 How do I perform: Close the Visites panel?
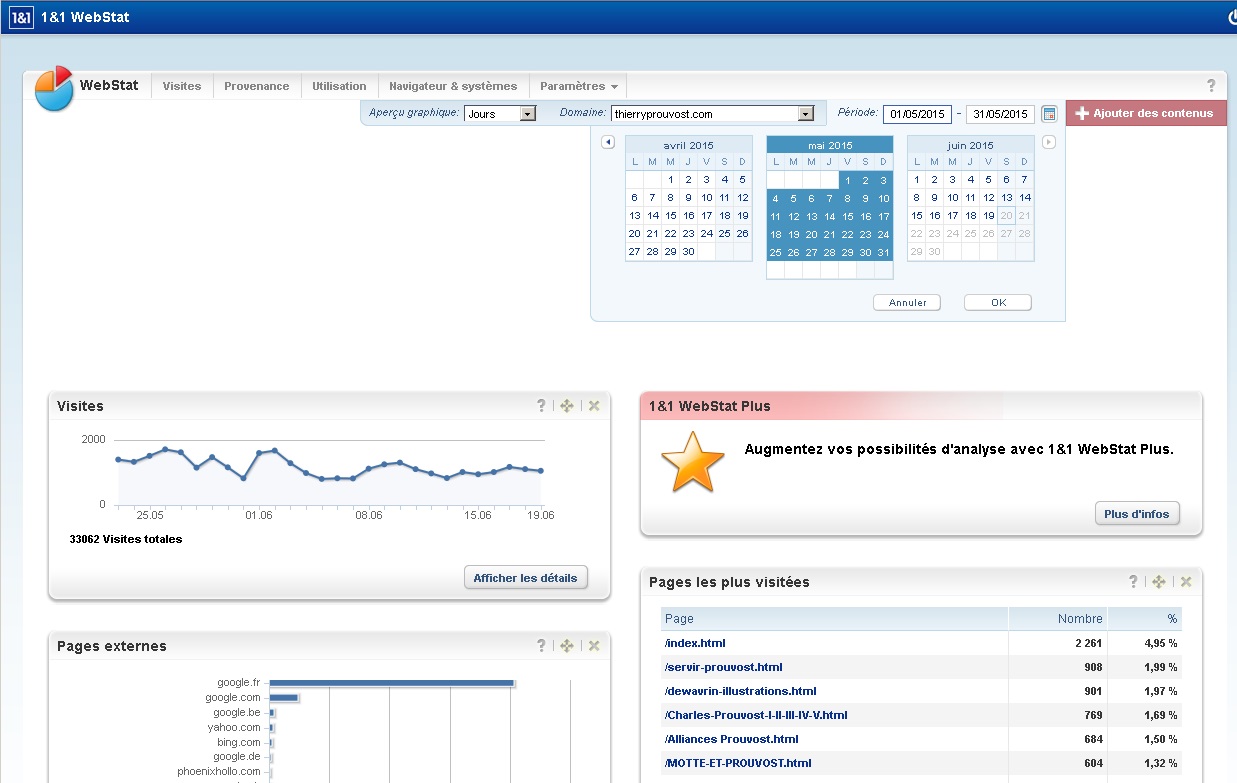pos(594,405)
